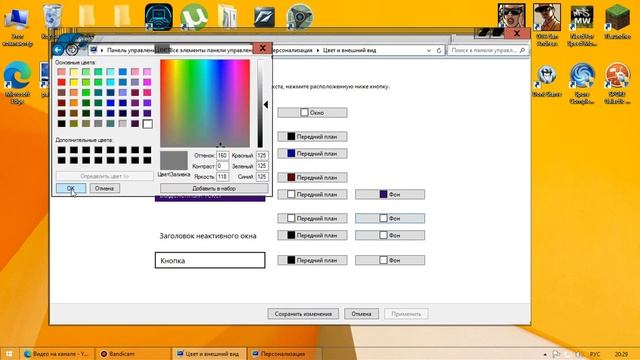Click the Окно color button

click(312, 112)
